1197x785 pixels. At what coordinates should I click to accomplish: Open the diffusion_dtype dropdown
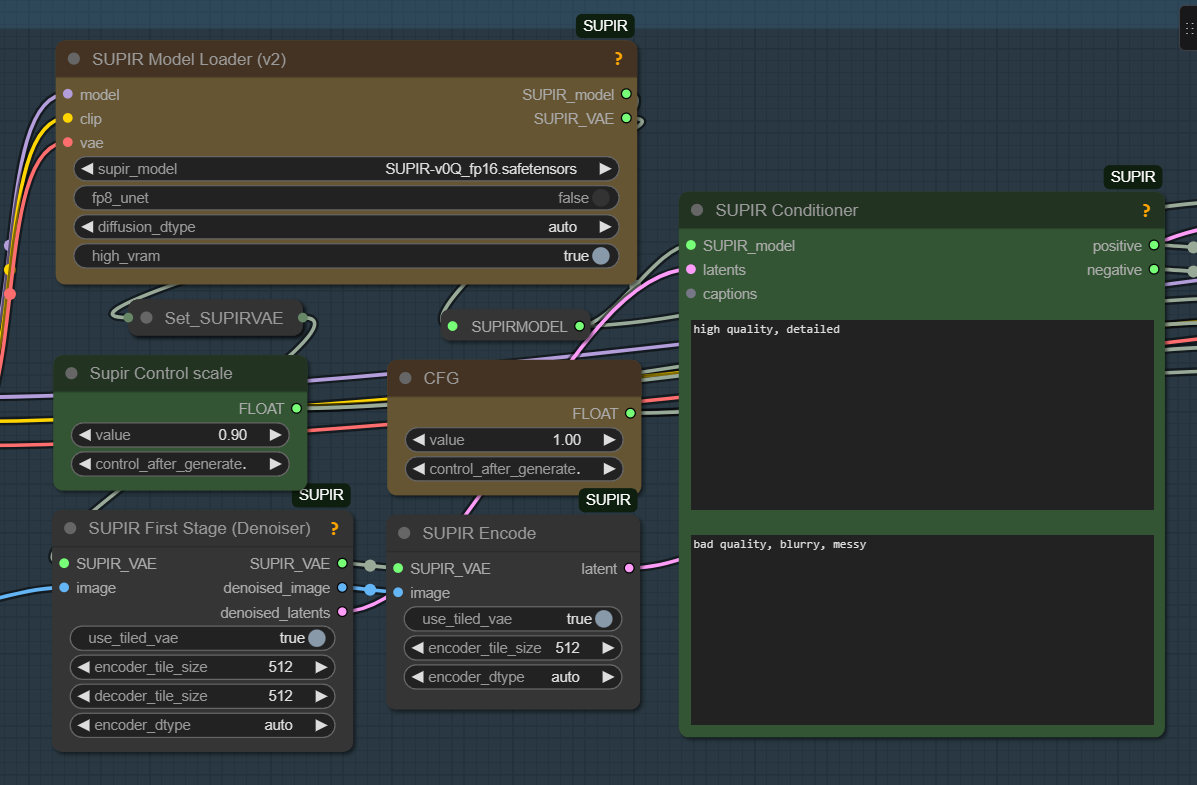[346, 227]
